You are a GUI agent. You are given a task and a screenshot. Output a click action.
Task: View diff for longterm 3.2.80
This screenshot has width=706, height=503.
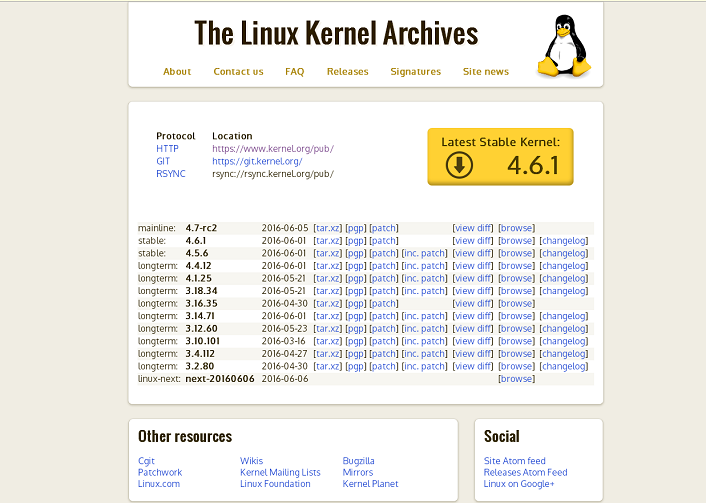coord(473,367)
